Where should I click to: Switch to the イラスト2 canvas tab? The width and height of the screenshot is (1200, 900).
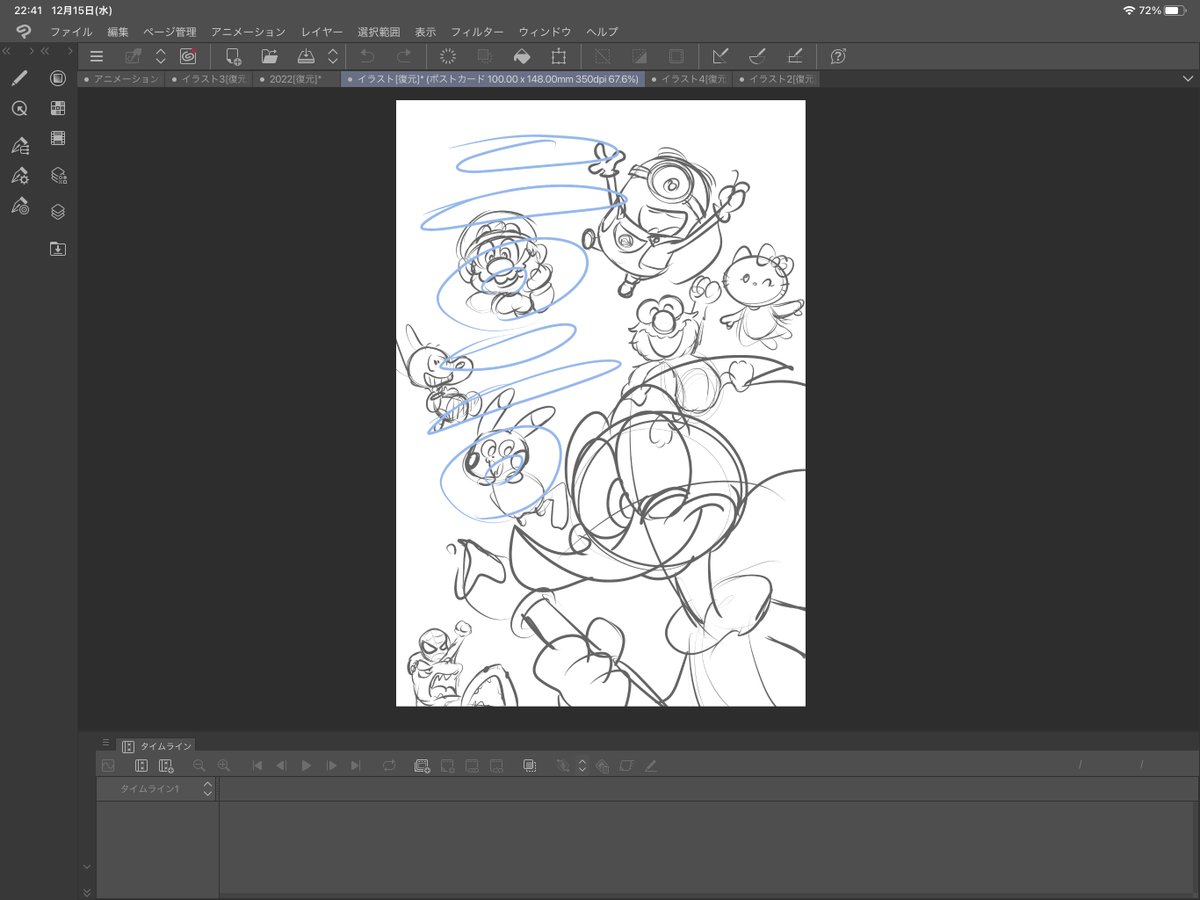[777, 79]
